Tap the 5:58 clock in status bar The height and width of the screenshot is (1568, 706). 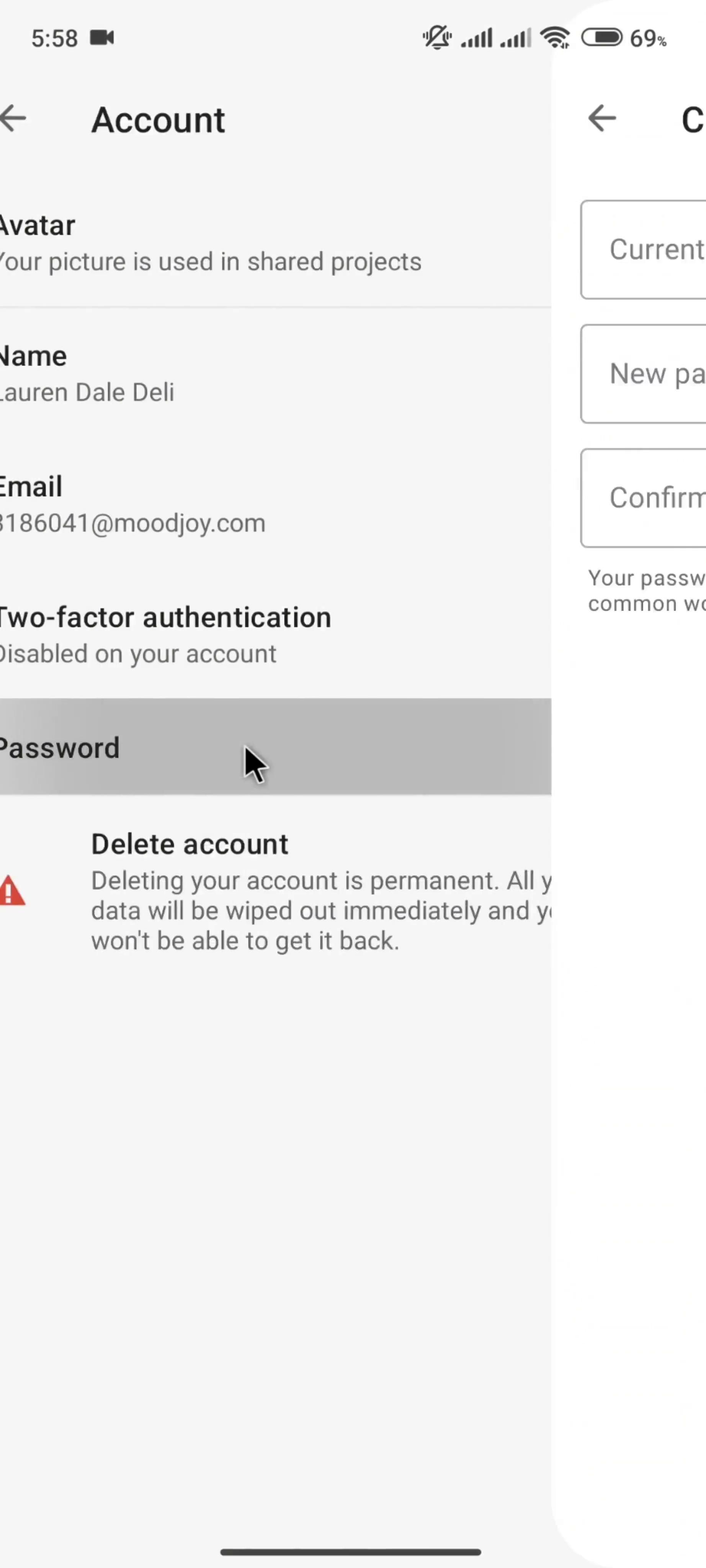(x=55, y=38)
